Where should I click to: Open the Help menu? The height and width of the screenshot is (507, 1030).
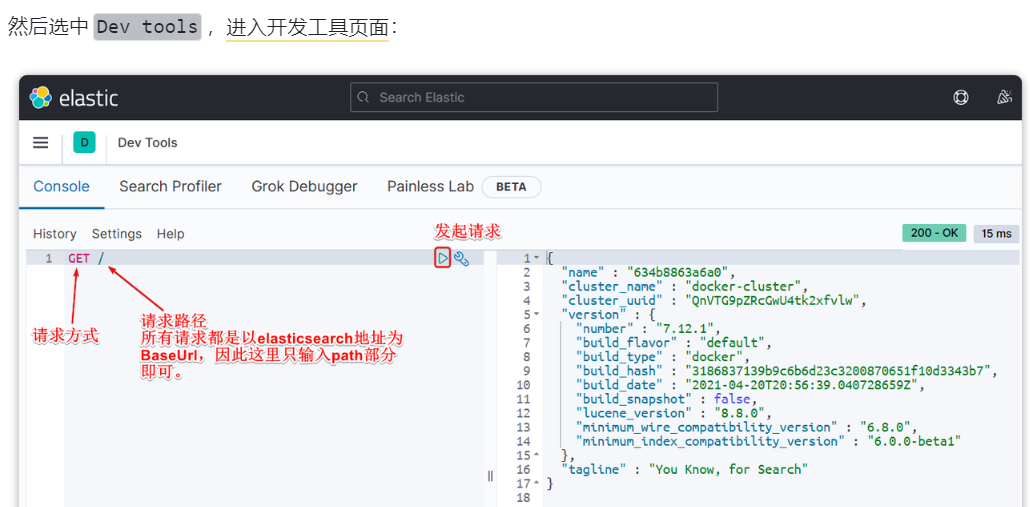coord(170,234)
